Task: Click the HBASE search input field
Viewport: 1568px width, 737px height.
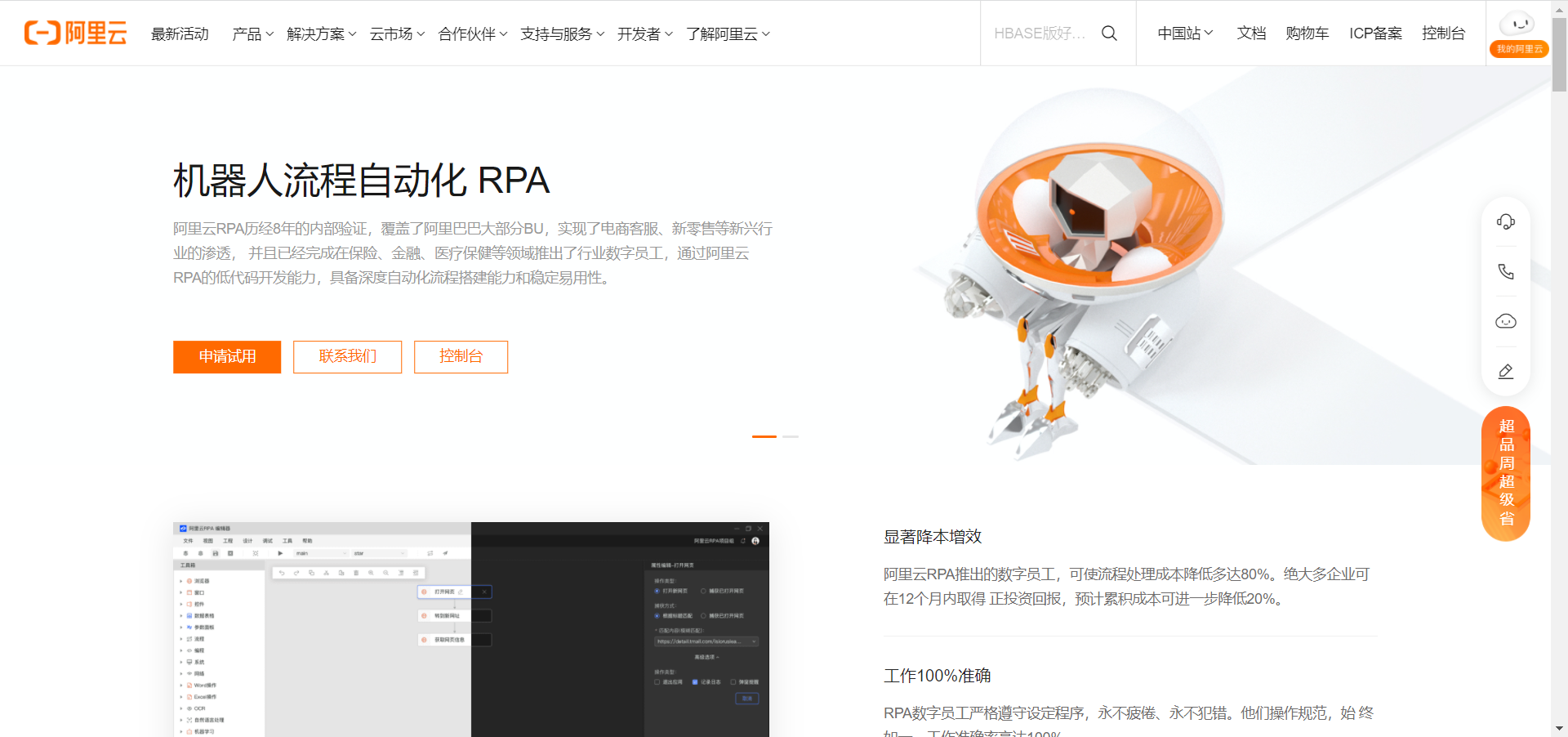Action: point(1037,33)
